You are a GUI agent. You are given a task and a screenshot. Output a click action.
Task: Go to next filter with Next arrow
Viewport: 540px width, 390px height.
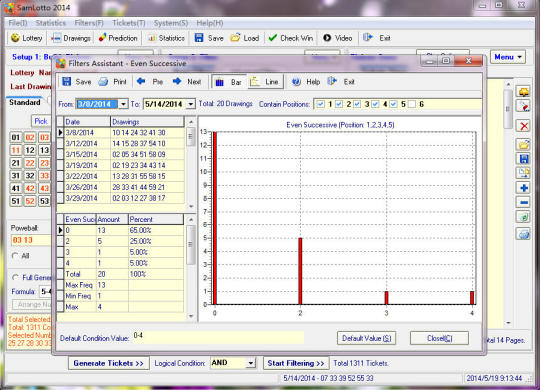coord(187,82)
